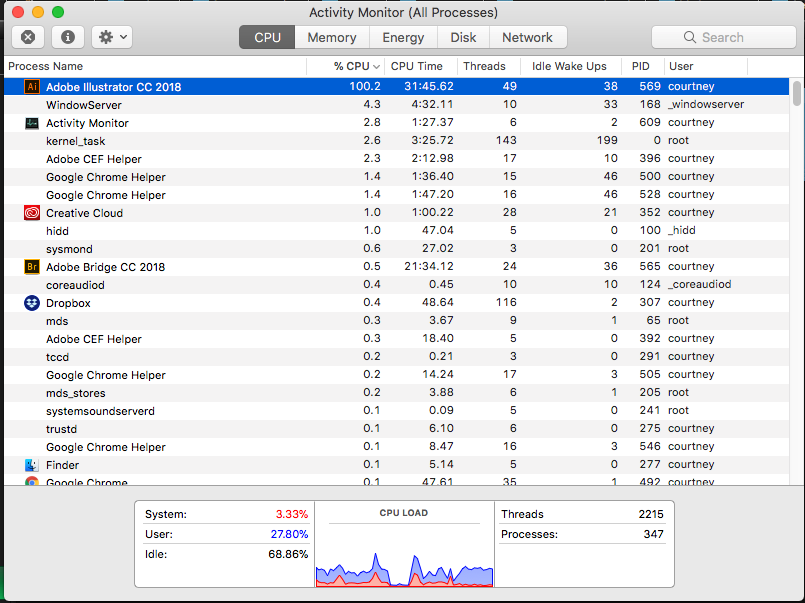Sort by the PID column header
Viewport: 805px width, 603px height.
[643, 66]
